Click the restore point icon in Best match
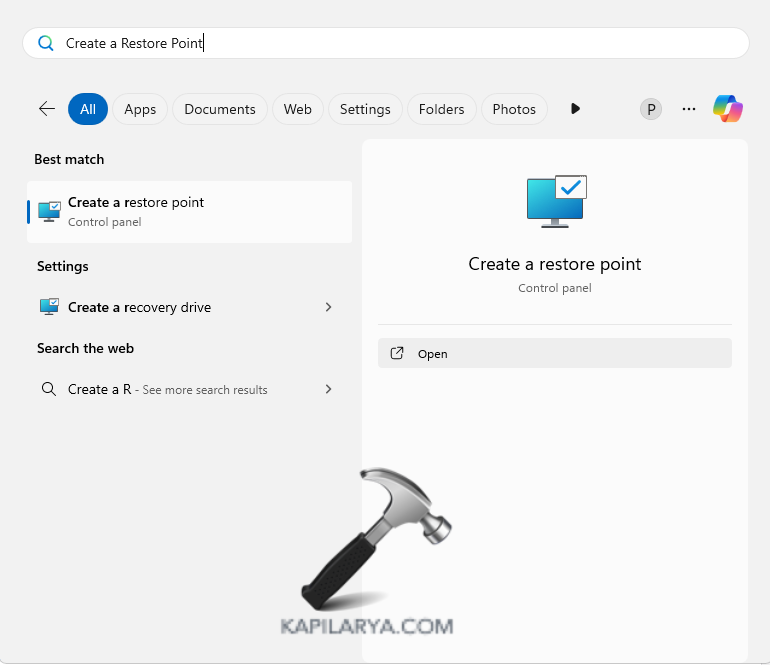Viewport: 770px width, 665px height. click(49, 211)
